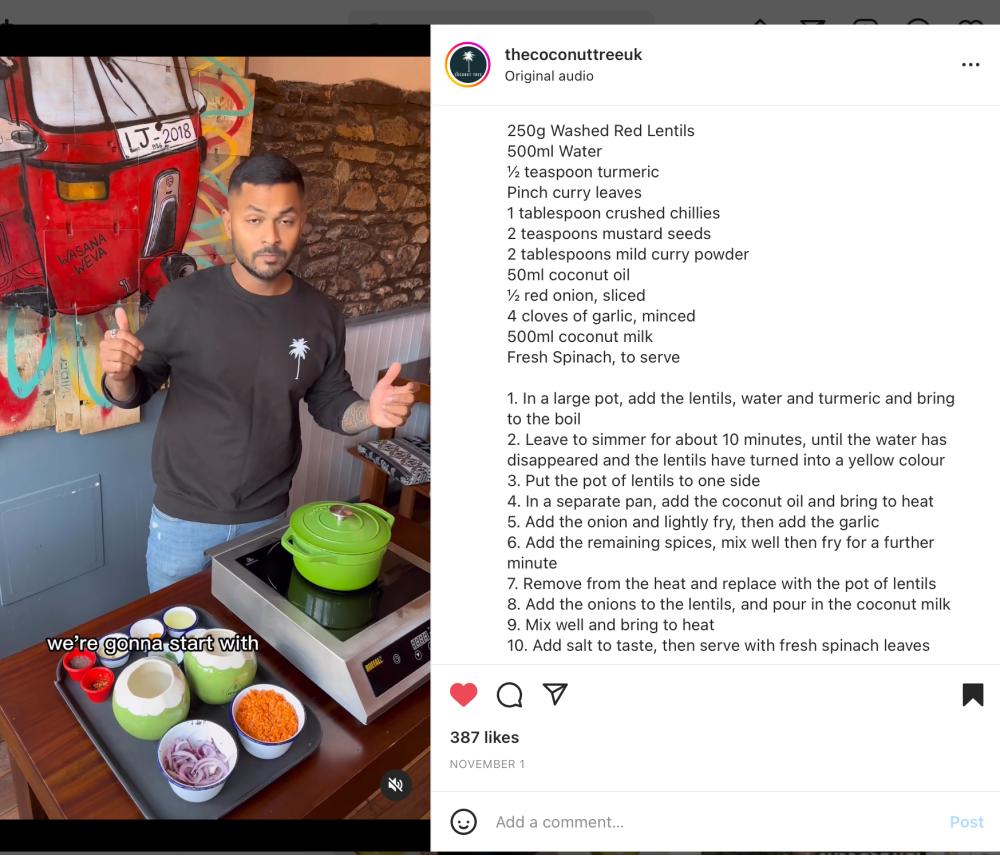Share the post with the paper plane icon
This screenshot has height=855, width=1000.
point(555,694)
